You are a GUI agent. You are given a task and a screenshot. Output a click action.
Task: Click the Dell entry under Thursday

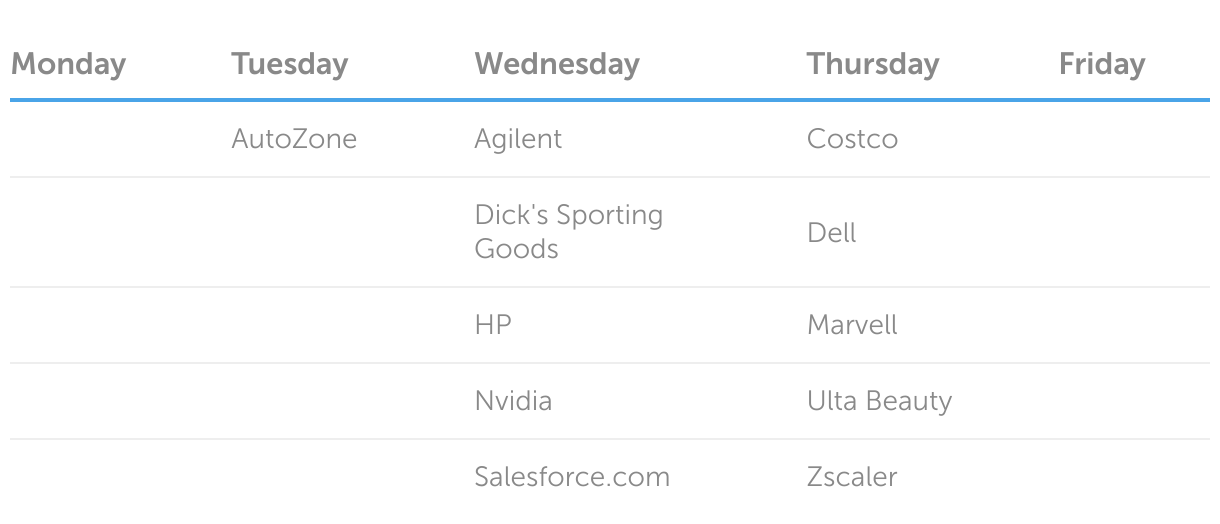pyautogui.click(x=832, y=233)
